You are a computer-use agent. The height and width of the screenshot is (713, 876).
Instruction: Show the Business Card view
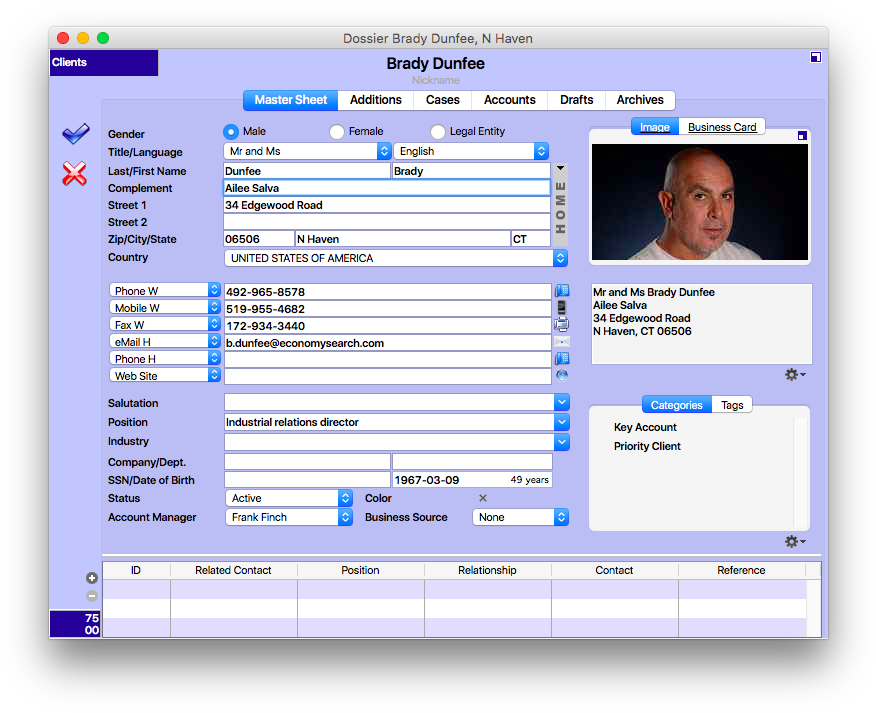tap(722, 127)
